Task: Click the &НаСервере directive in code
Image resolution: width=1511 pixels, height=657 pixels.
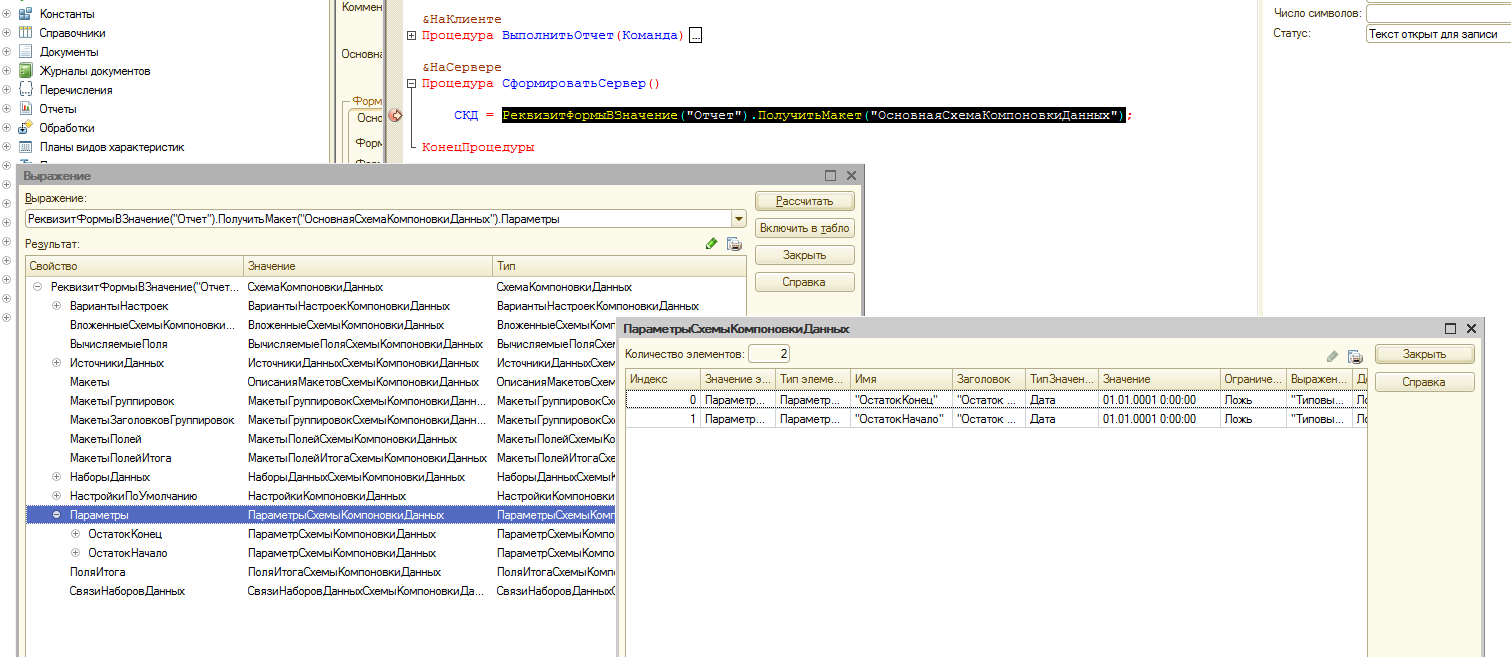Action: click(462, 68)
